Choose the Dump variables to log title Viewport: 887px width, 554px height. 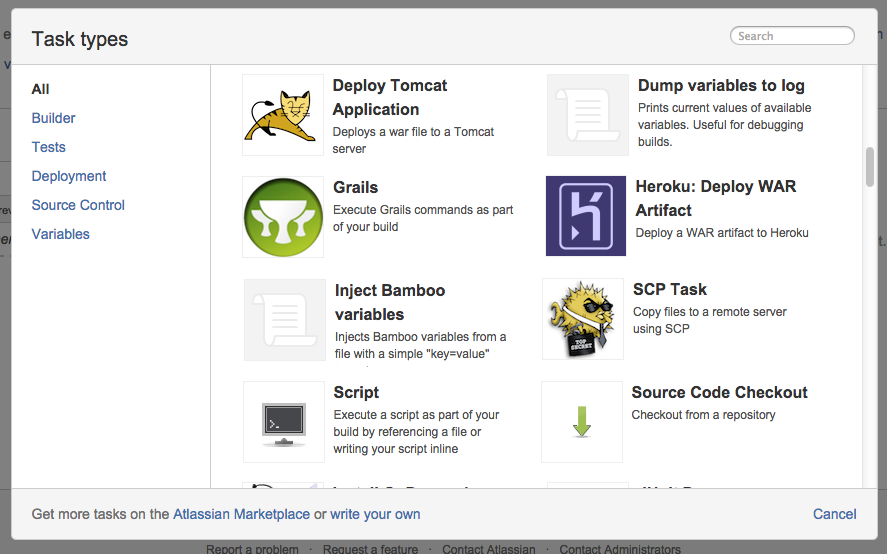721,85
